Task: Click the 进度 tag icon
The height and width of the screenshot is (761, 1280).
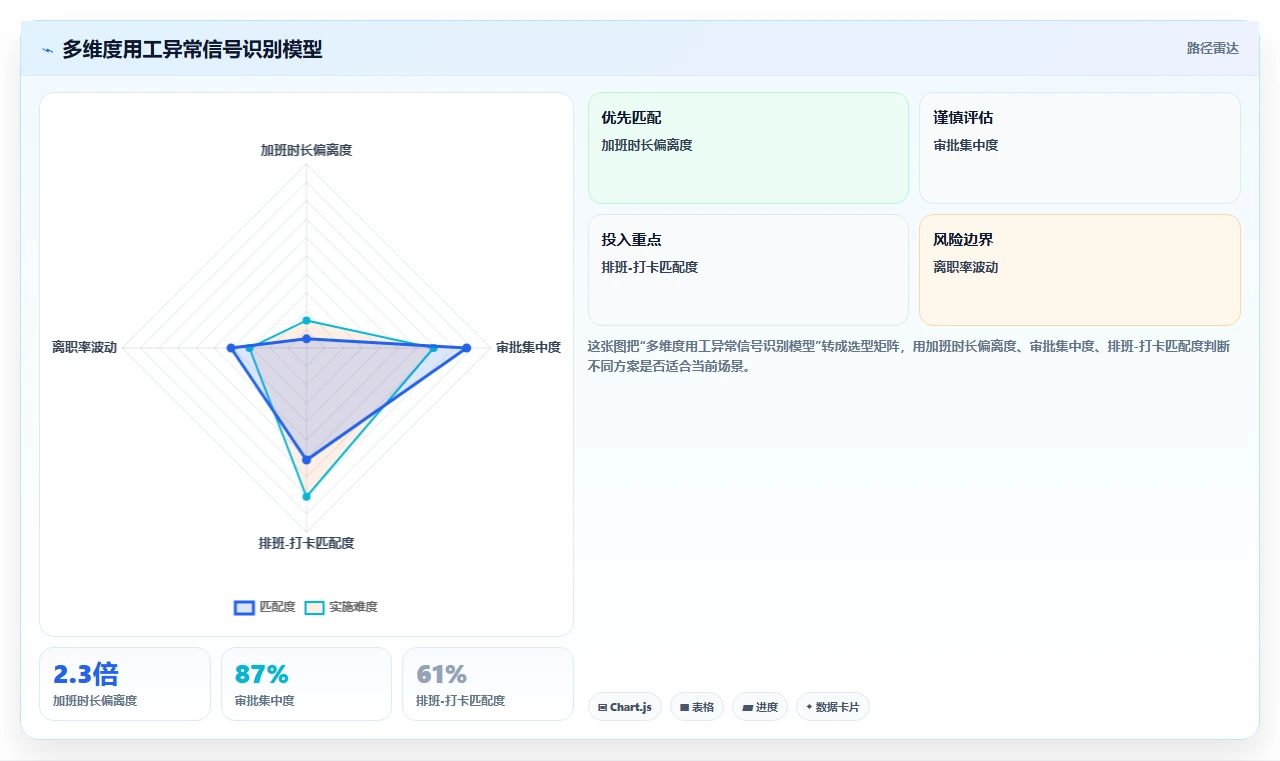Action: pos(747,707)
